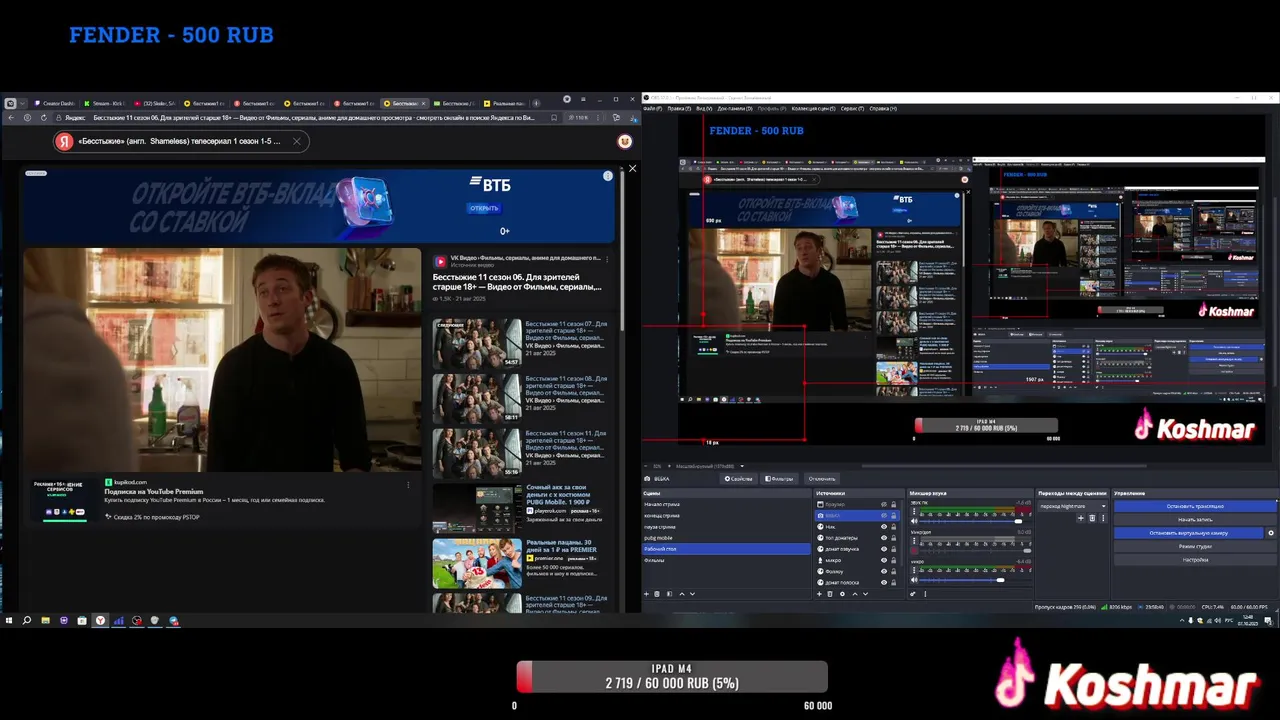1280x720 pixels.
Task: Add a new scene with the plus icon in Scenes panel
Action: point(646,594)
